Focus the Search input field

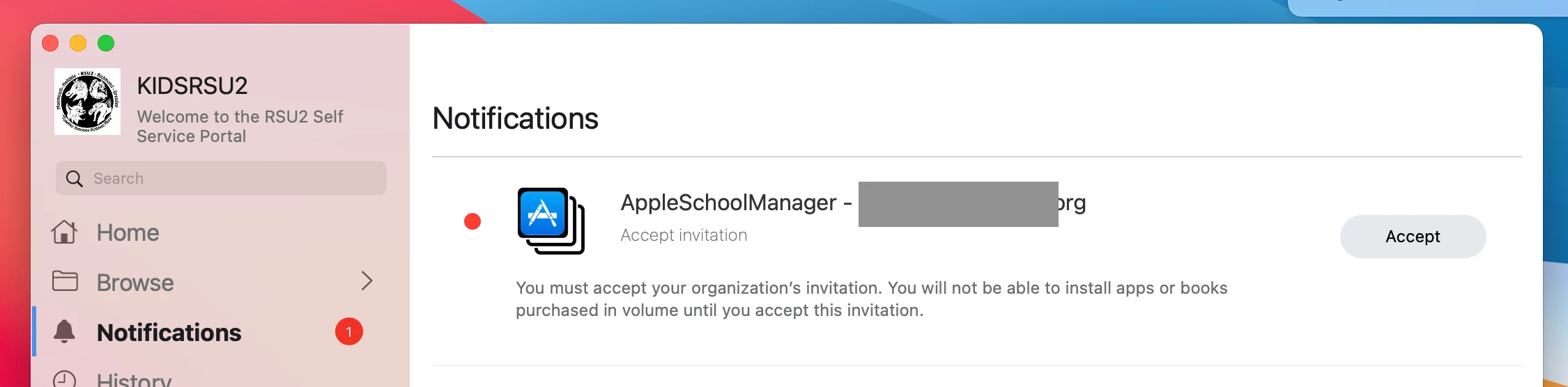click(221, 179)
